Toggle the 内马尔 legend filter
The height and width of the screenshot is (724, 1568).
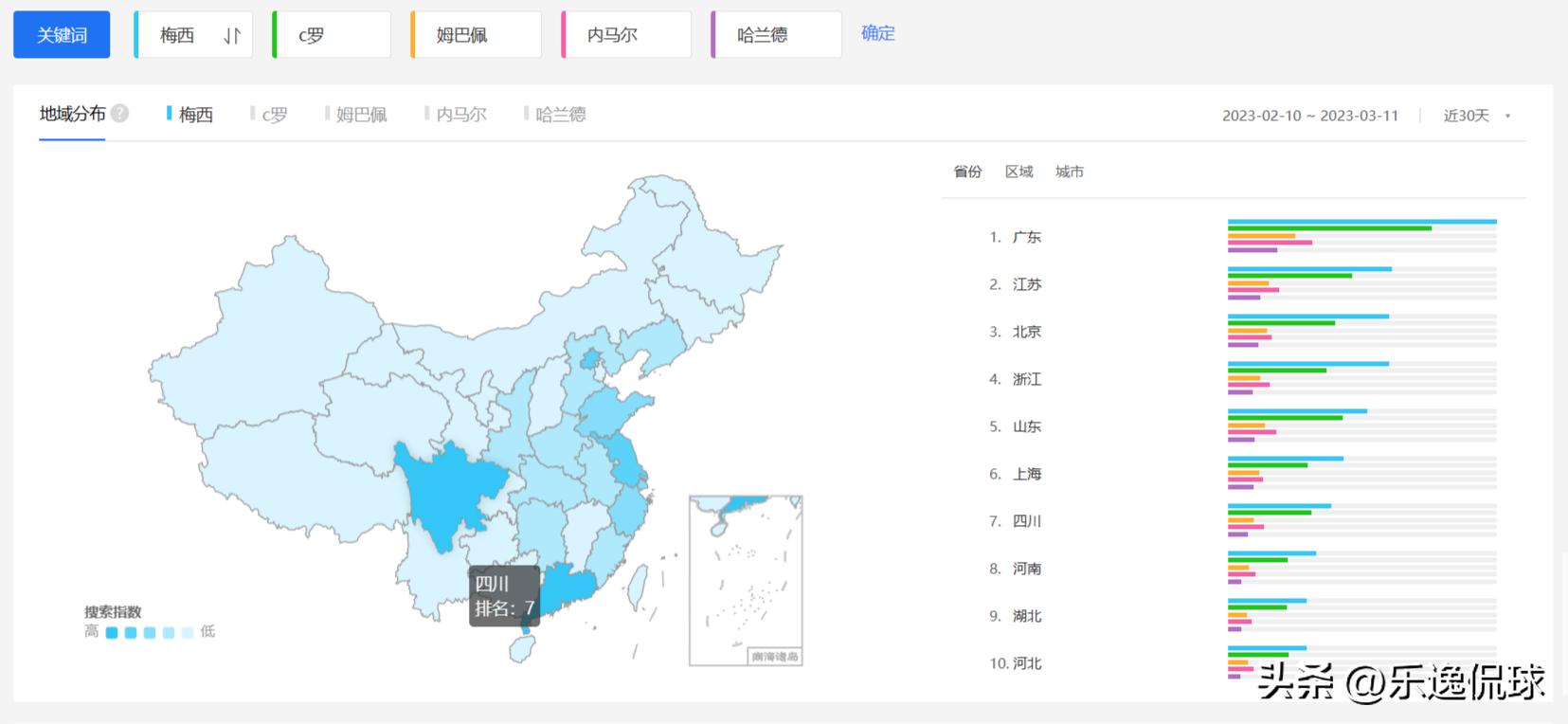[456, 115]
